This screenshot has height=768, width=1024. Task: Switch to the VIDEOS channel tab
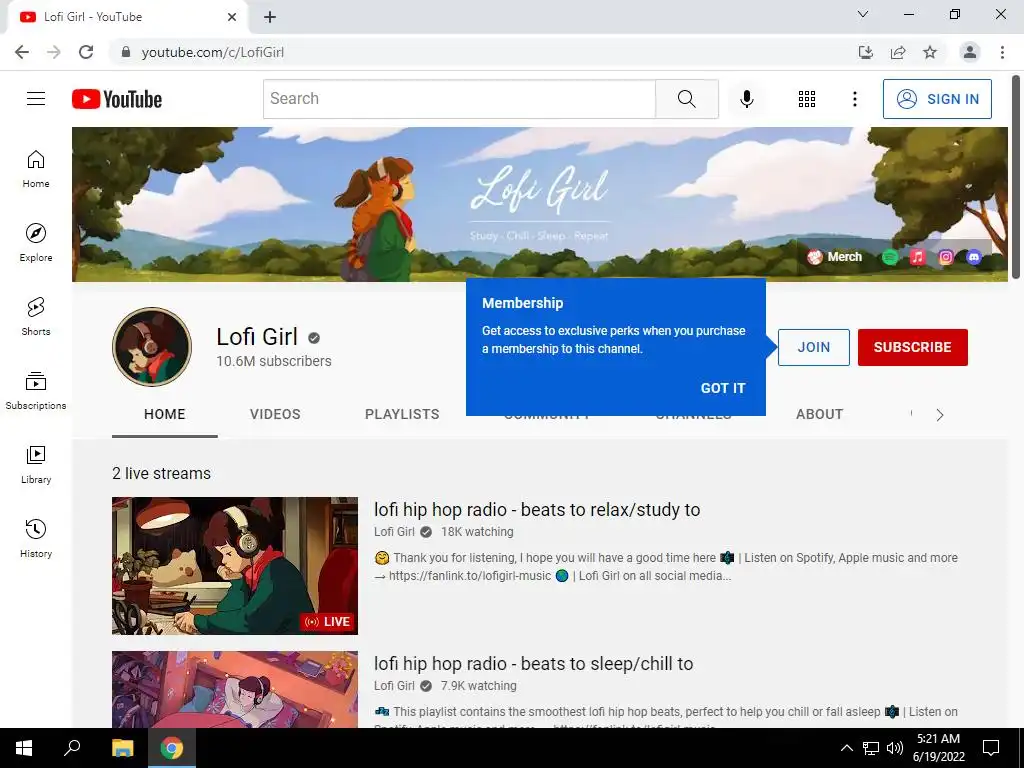point(275,415)
